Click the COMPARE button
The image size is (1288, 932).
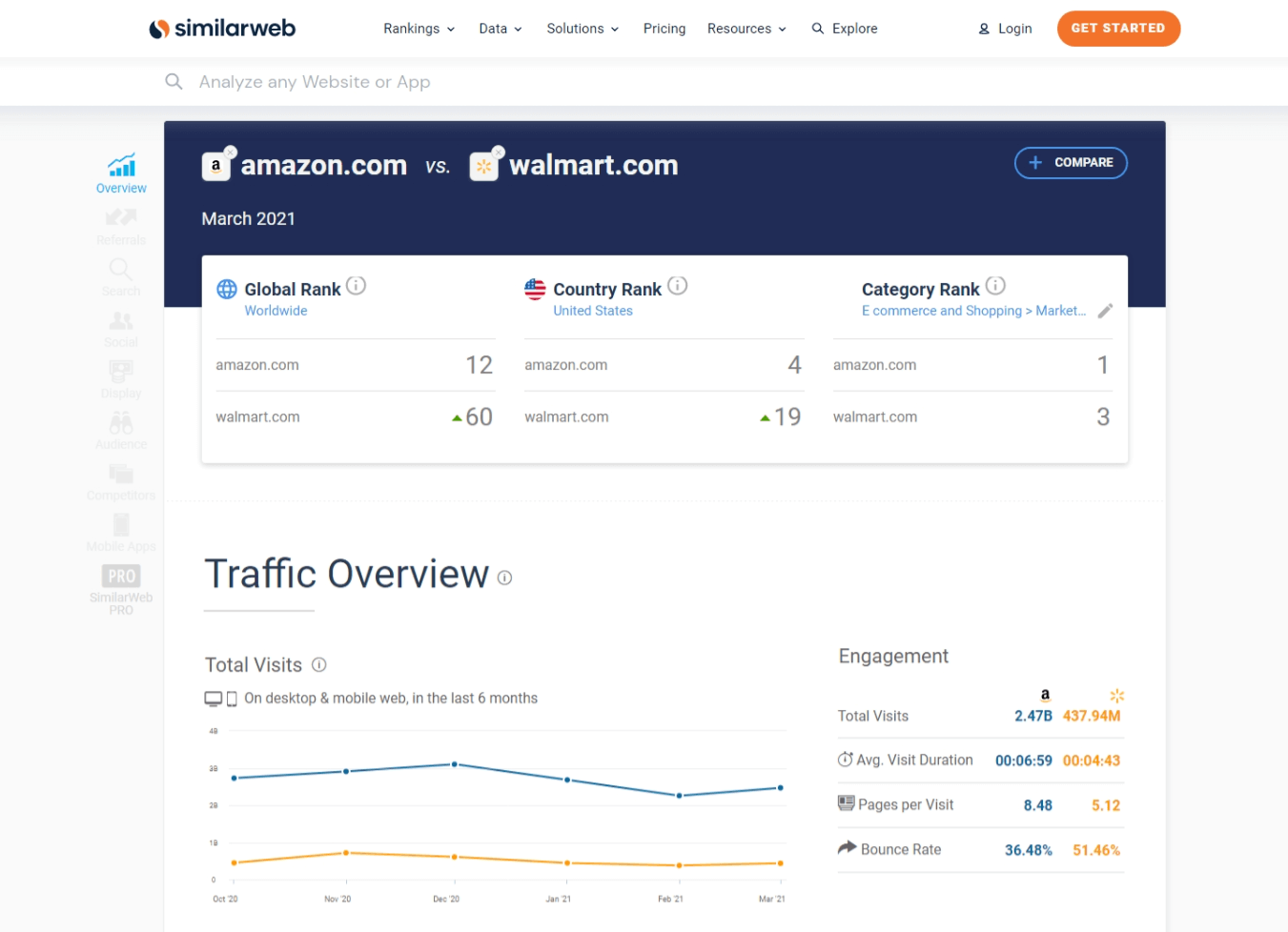pyautogui.click(x=1071, y=163)
